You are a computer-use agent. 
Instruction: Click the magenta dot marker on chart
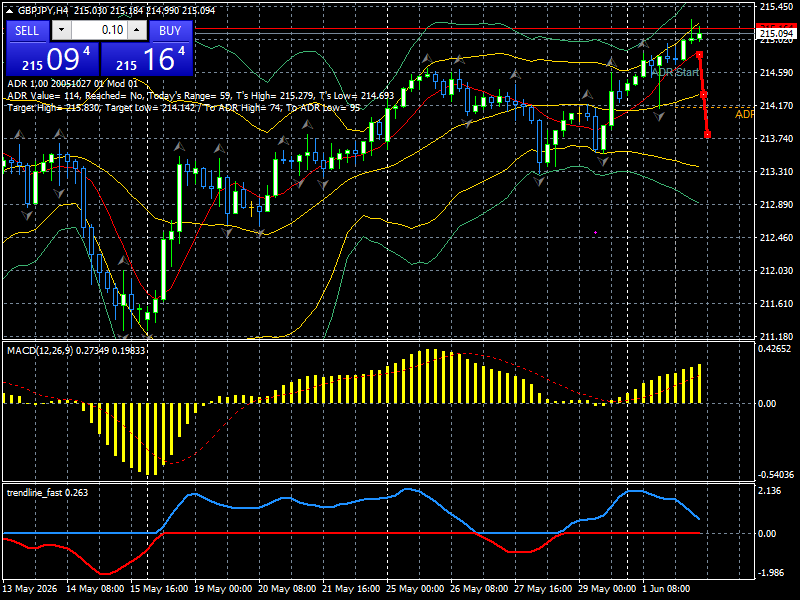click(595, 233)
